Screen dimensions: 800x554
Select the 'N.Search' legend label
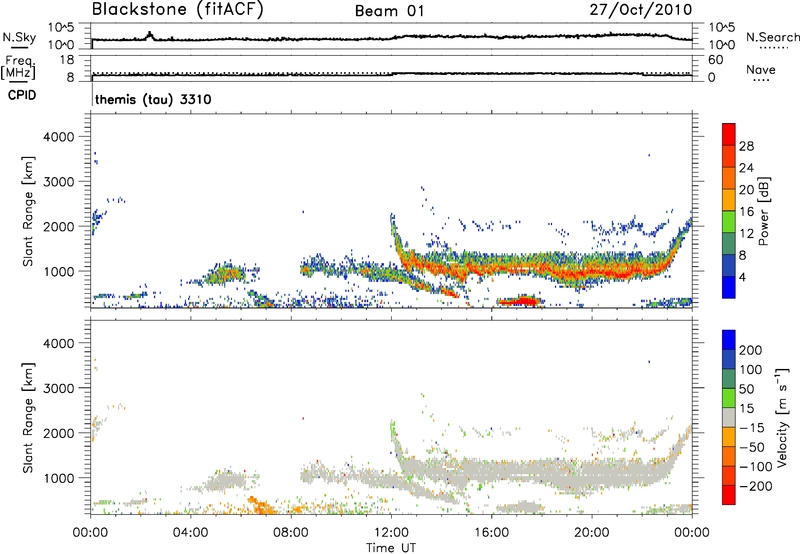(772, 37)
